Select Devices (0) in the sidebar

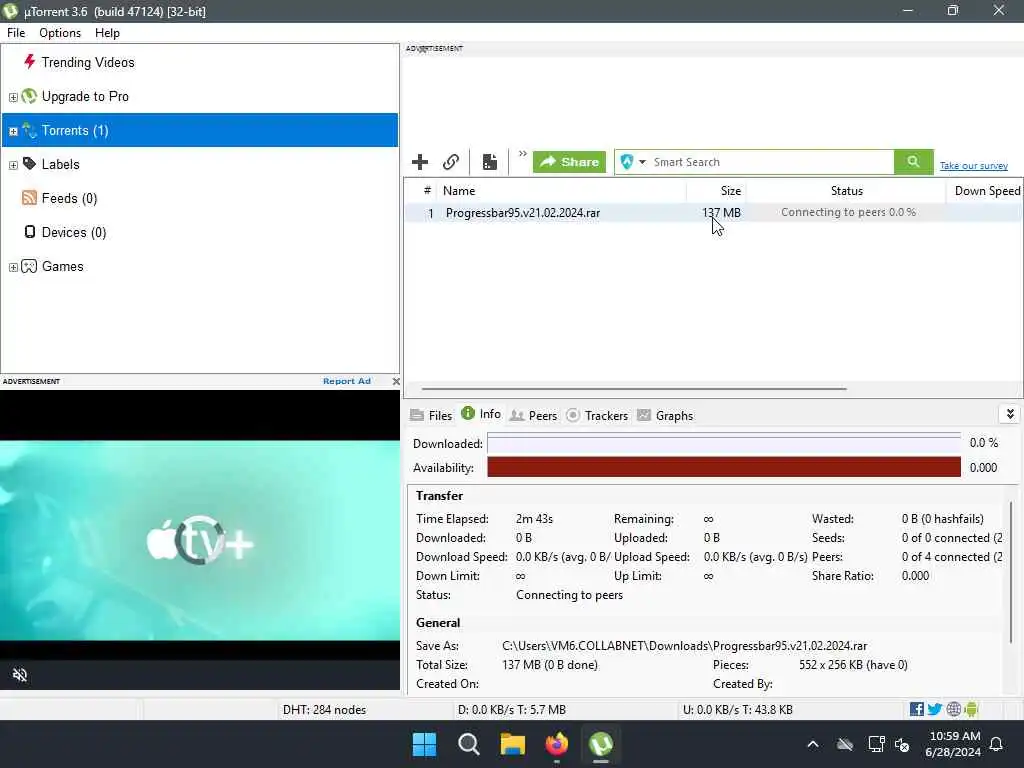coord(73,232)
